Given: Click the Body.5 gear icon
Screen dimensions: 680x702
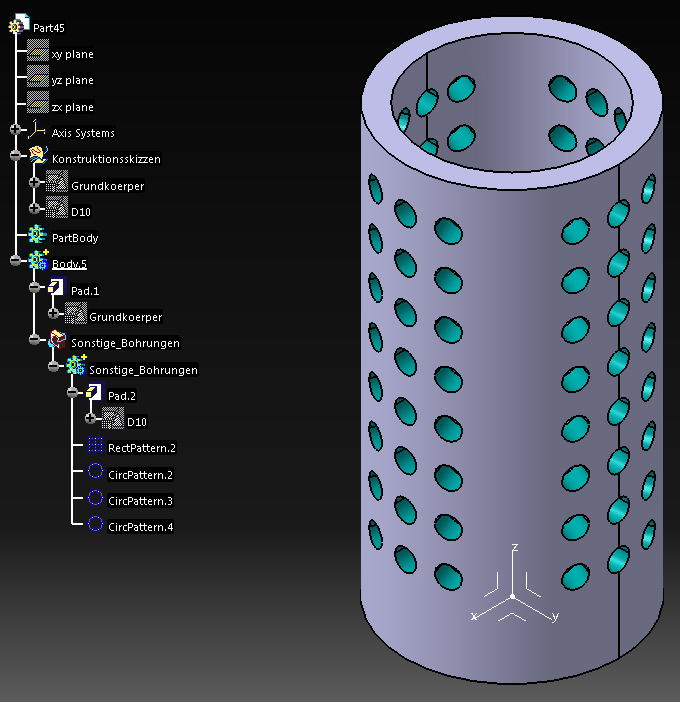Looking at the screenshot, I should tap(38, 260).
